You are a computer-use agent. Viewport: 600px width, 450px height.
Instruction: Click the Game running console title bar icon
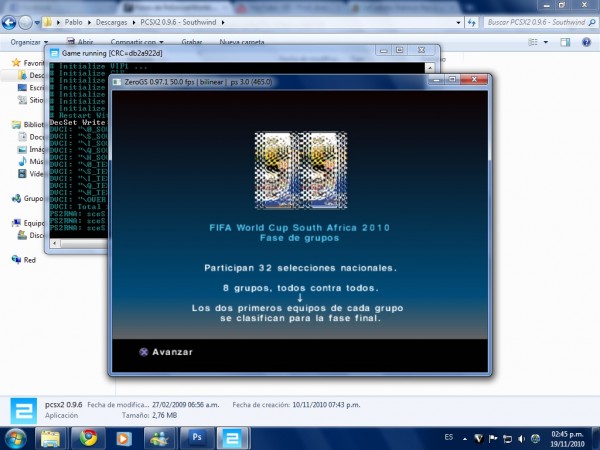(54, 53)
